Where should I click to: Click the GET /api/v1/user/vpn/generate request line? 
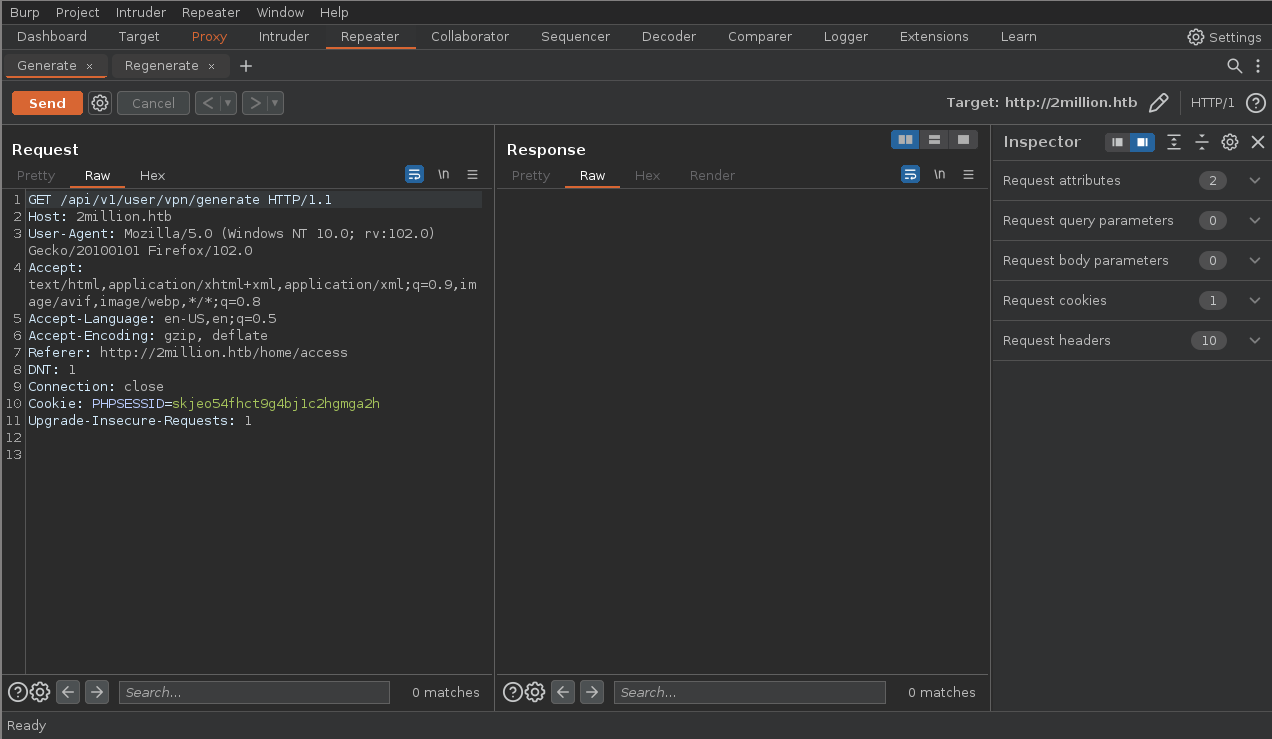click(180, 200)
